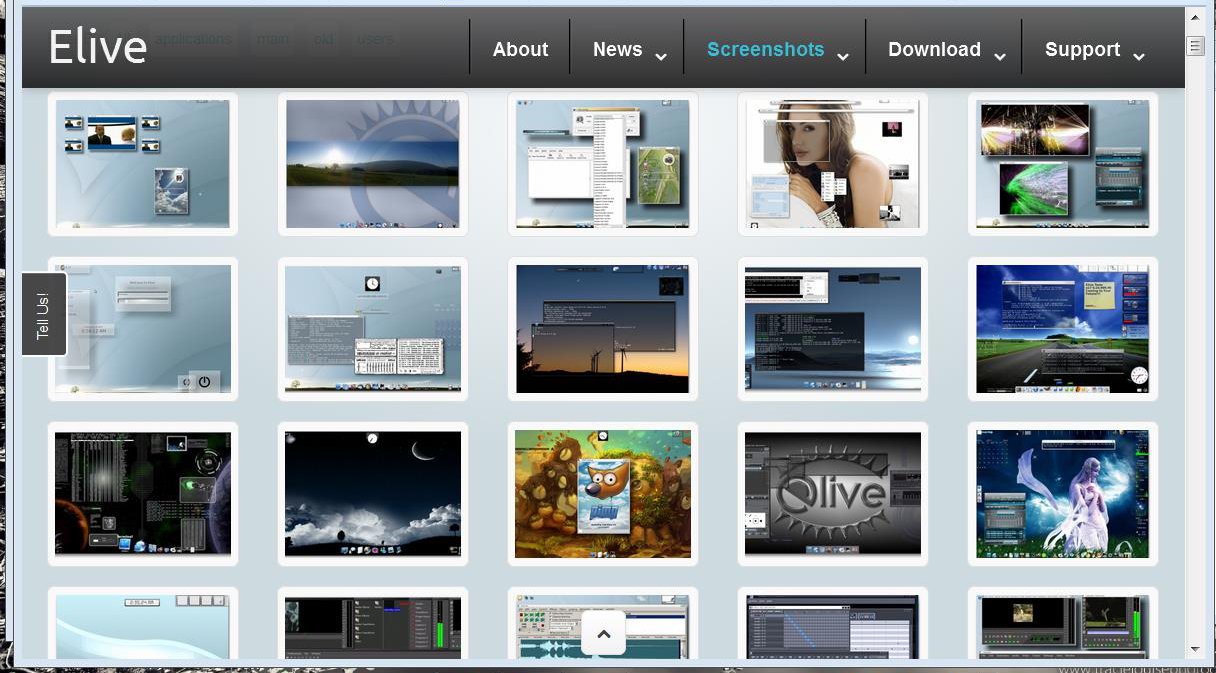Expand the News dropdown chevron
Screen dimensions: 1216x673
point(661,57)
